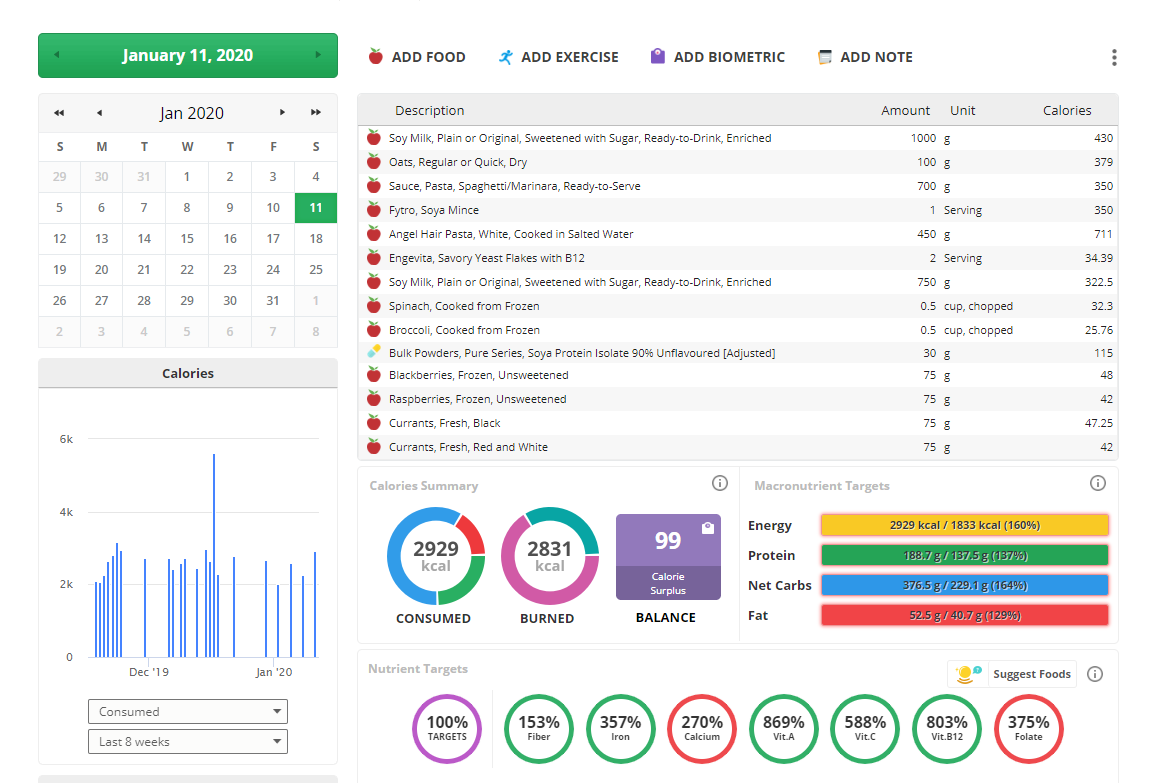Click the 869% Vit.A nutrient circle
1175x783 pixels.
click(784, 728)
